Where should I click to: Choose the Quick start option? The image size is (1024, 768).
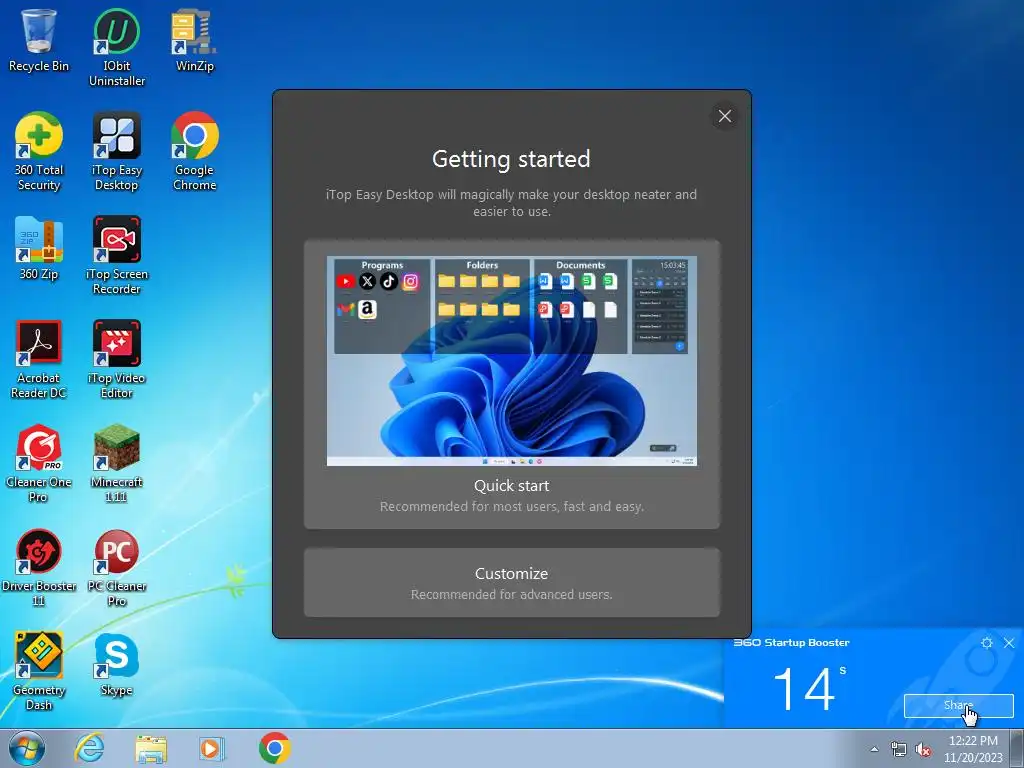coord(512,385)
